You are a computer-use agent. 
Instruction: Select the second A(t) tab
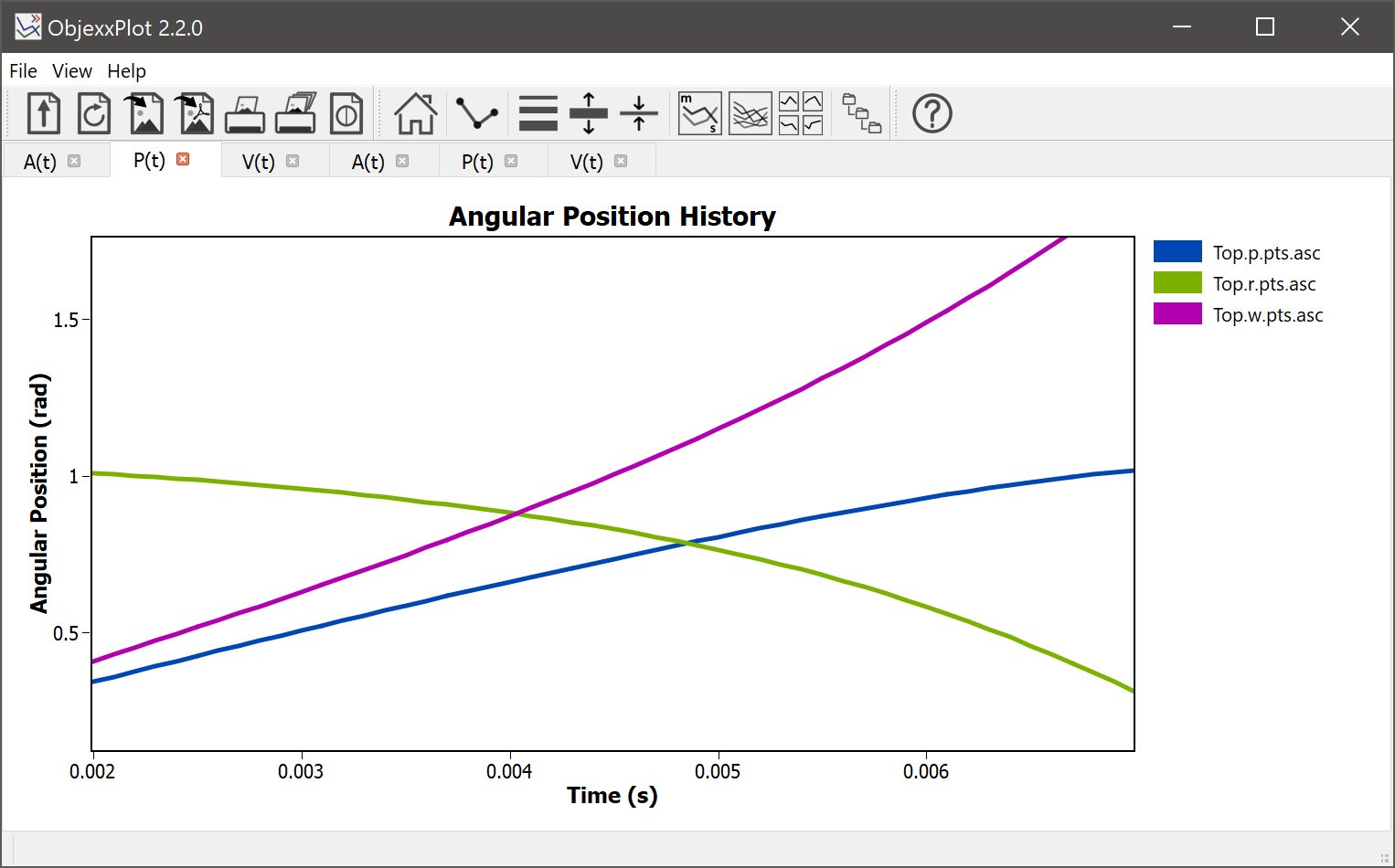point(368,161)
